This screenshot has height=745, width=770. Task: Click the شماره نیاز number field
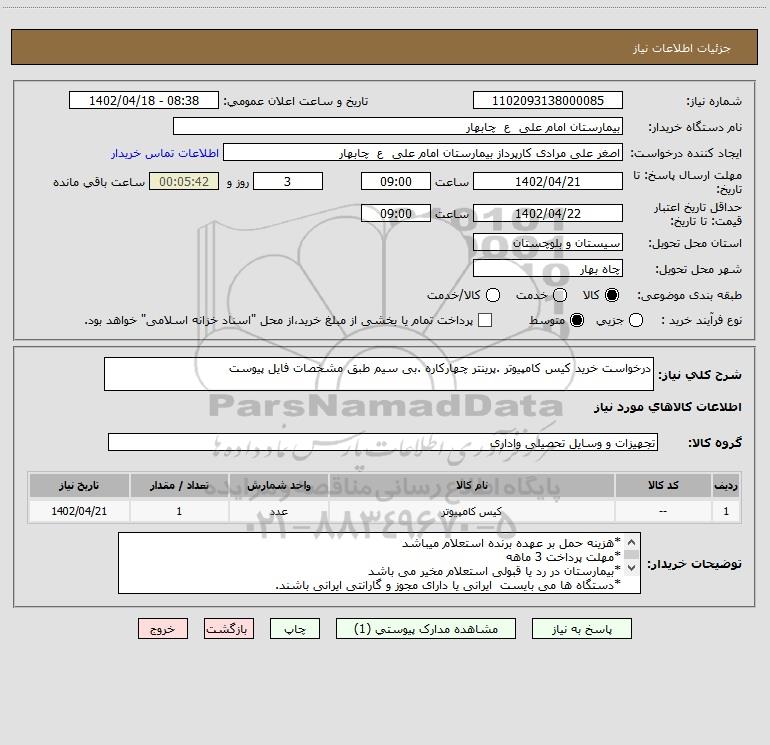click(548, 101)
